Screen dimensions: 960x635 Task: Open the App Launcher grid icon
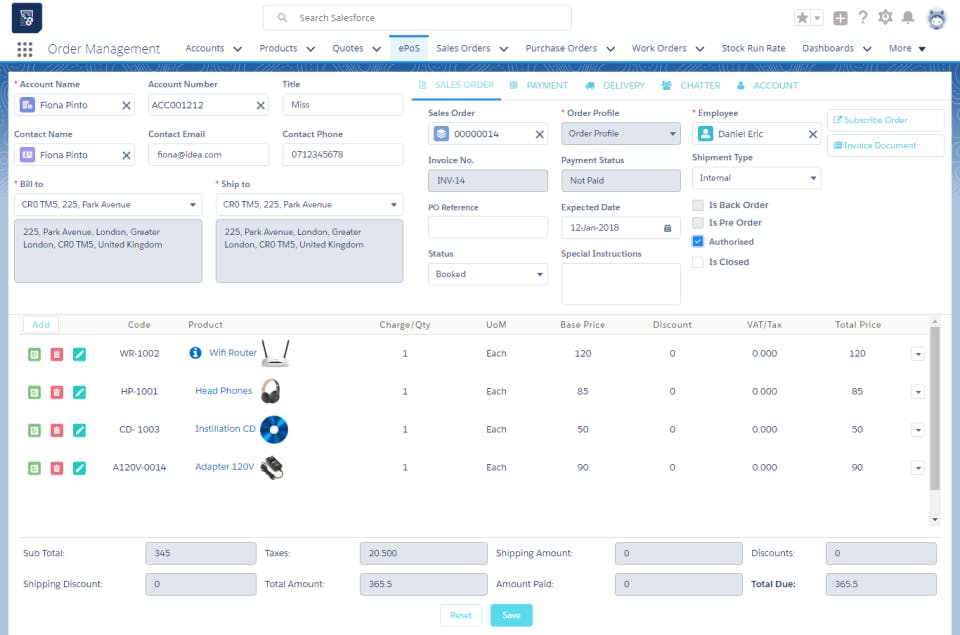pos(24,49)
